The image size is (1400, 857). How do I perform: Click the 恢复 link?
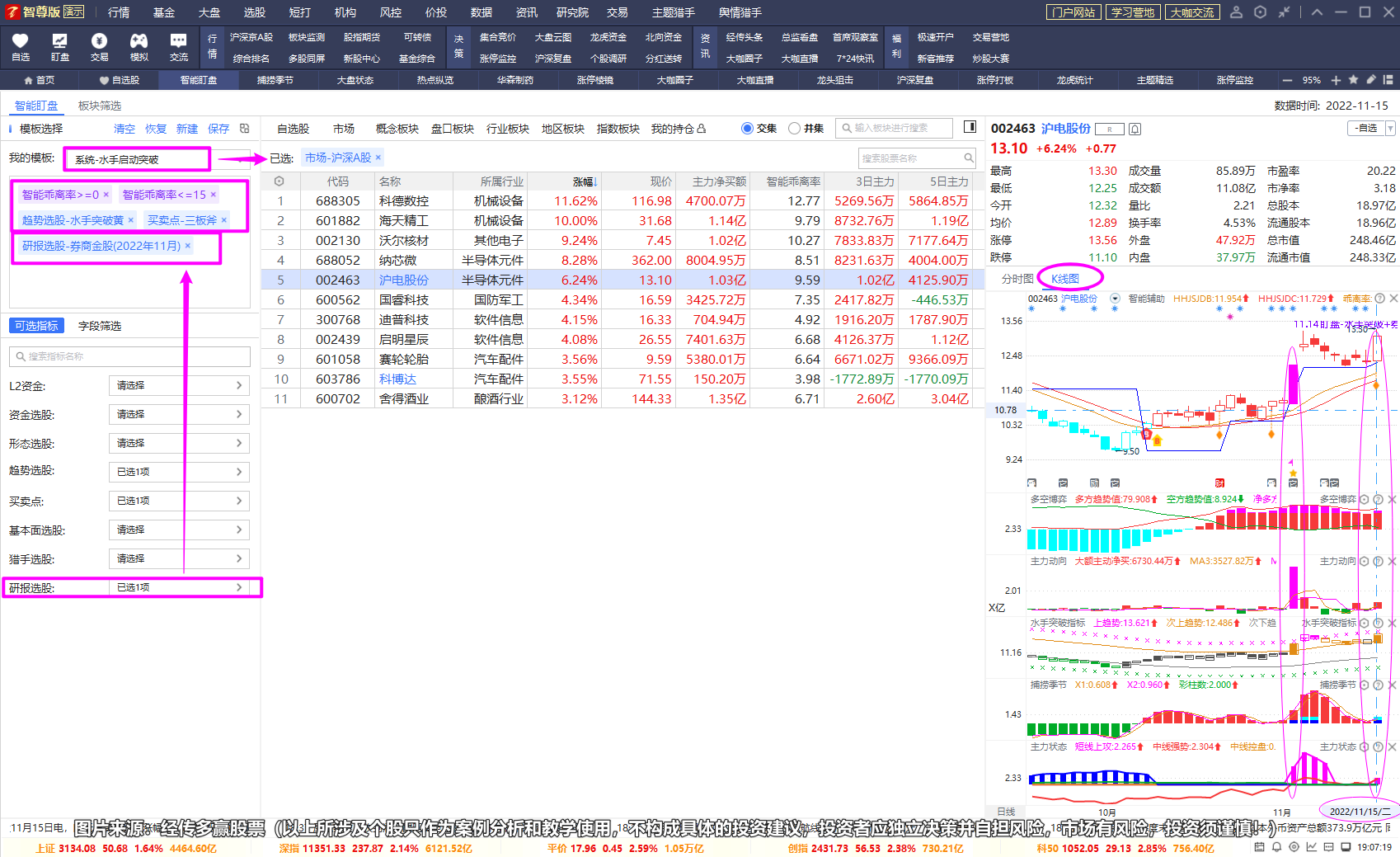(x=156, y=129)
